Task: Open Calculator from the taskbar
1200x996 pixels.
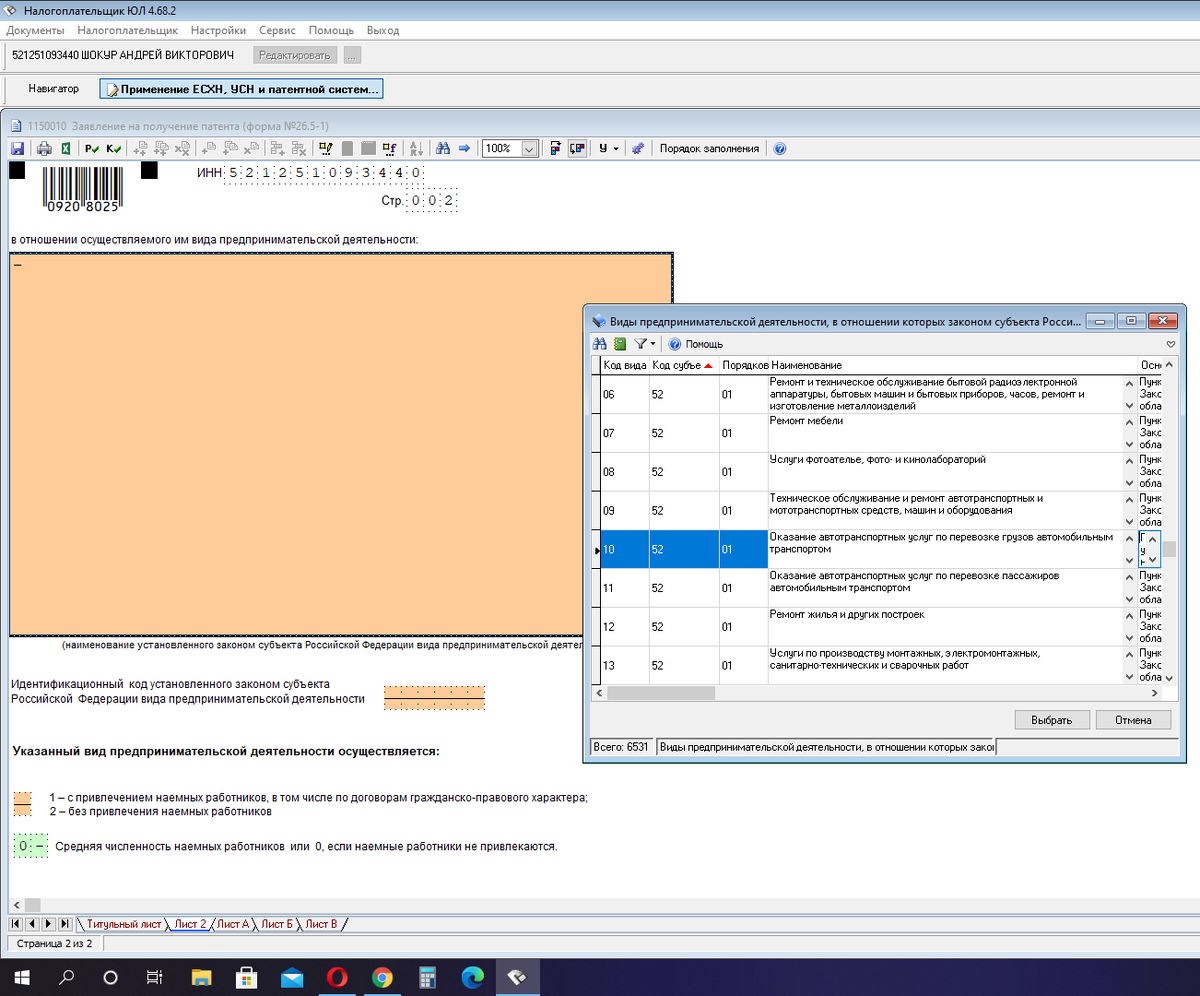Action: (x=427, y=977)
